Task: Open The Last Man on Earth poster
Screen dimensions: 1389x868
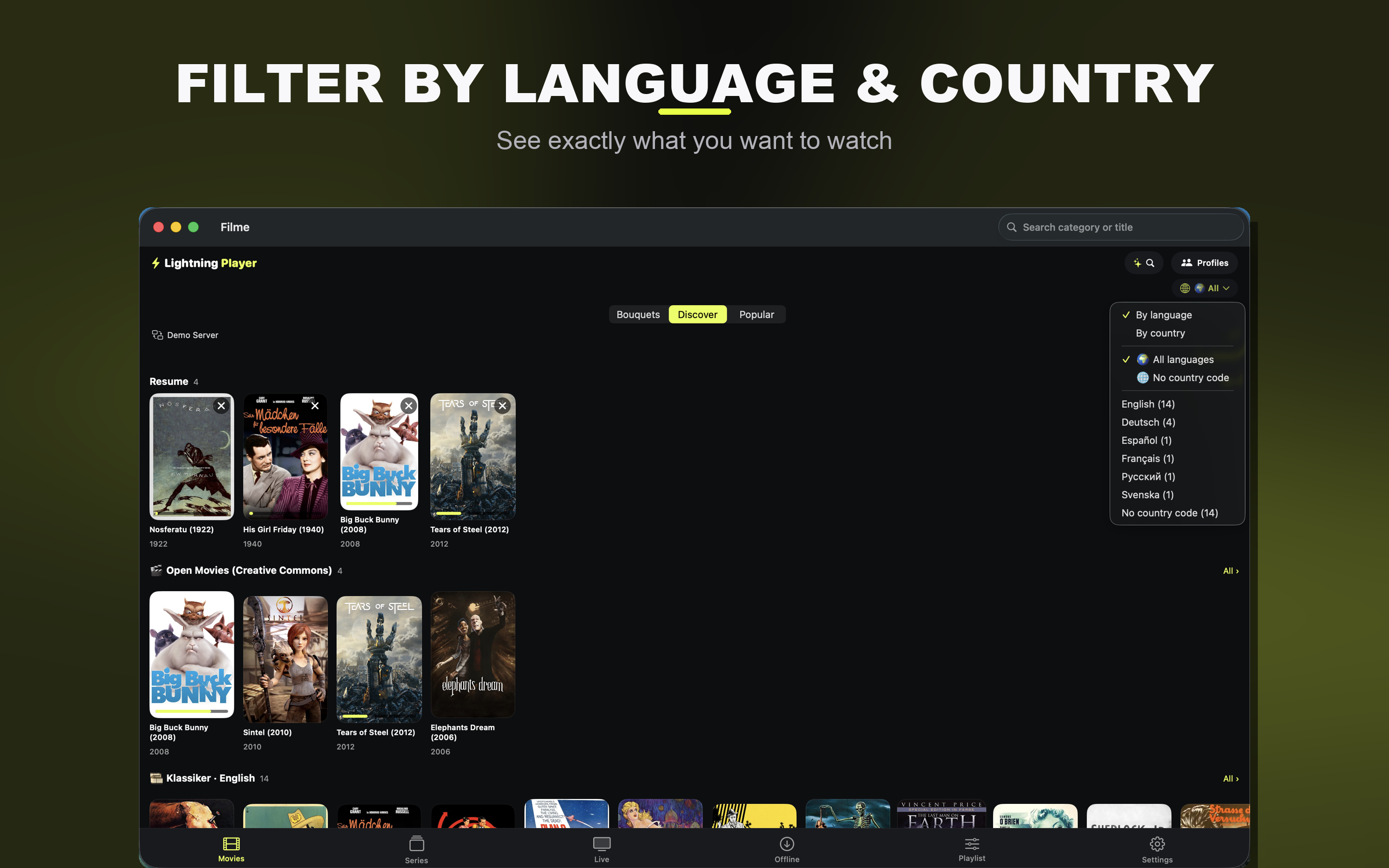Action: coord(941,814)
